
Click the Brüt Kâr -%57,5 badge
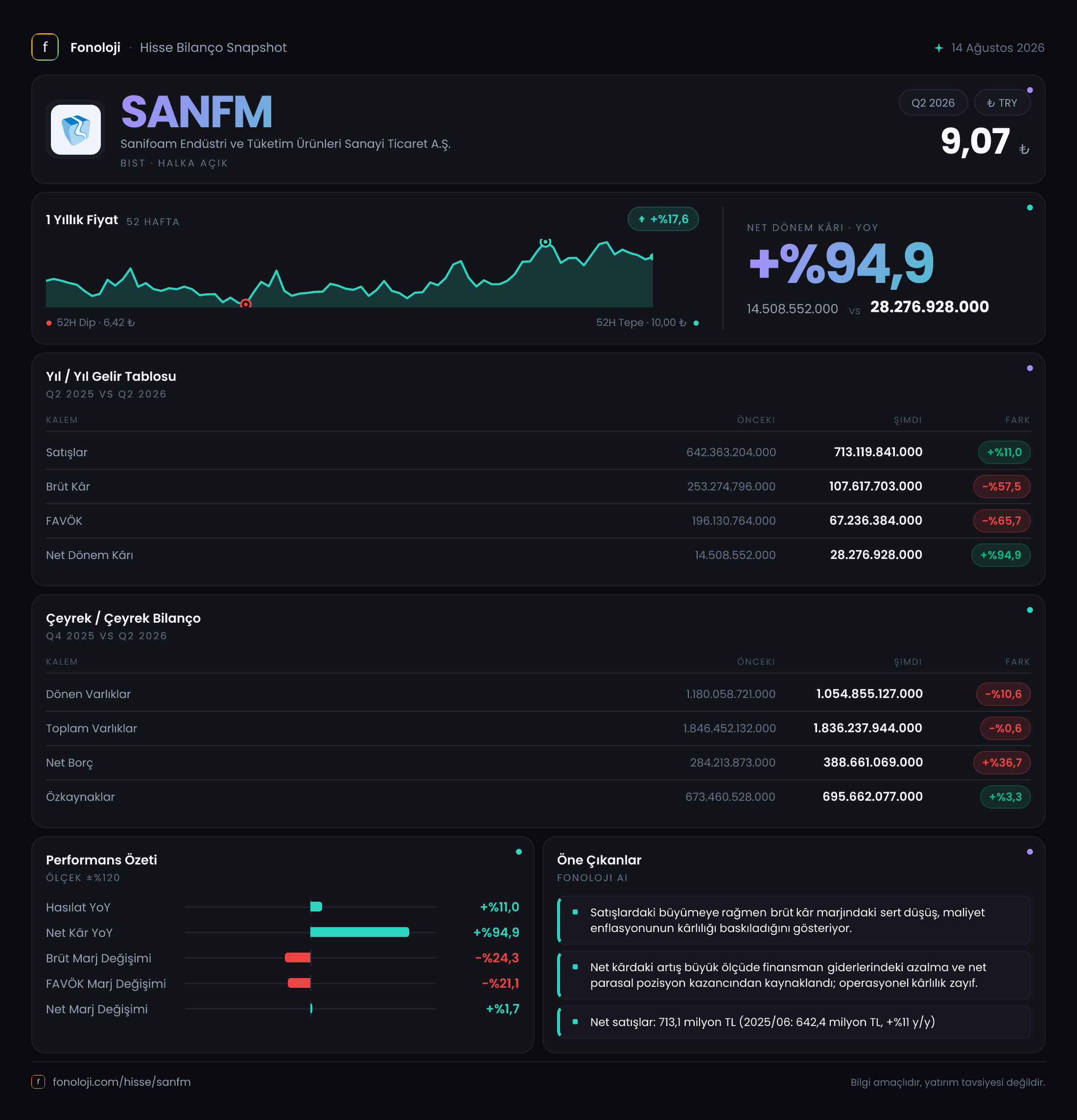pyautogui.click(x=1002, y=486)
